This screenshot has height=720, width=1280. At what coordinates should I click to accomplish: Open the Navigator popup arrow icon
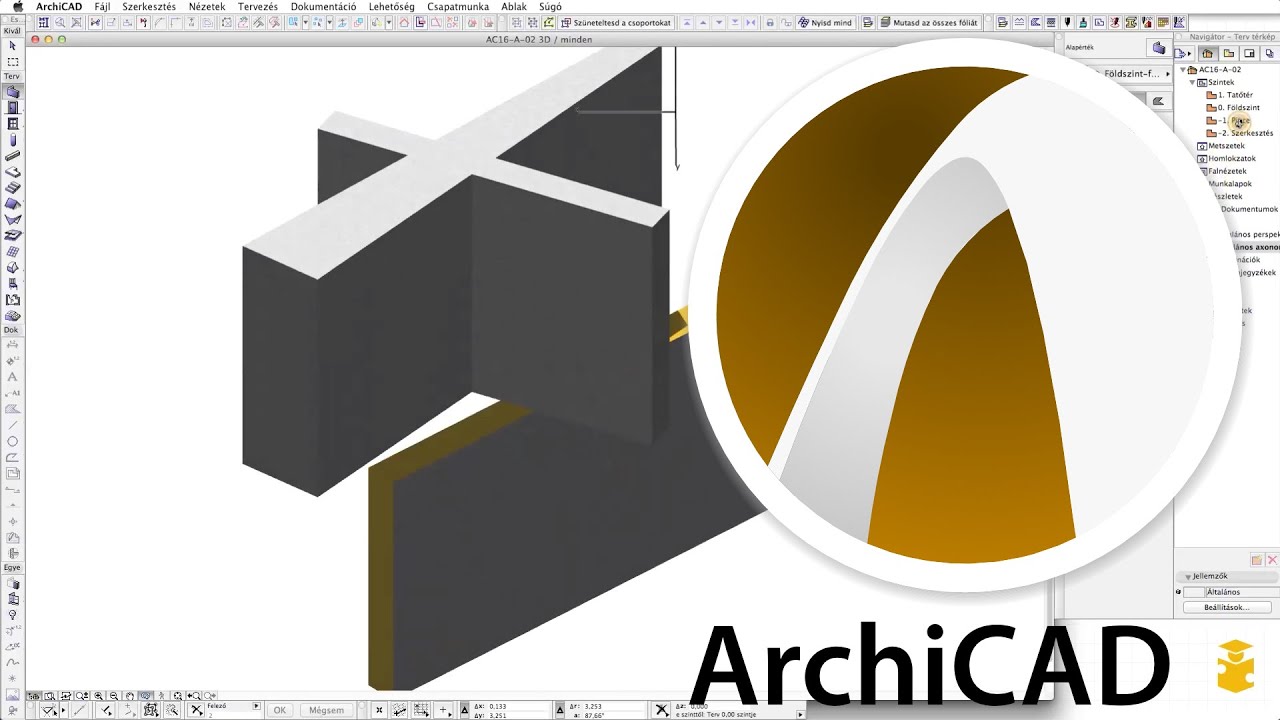pos(1183,53)
